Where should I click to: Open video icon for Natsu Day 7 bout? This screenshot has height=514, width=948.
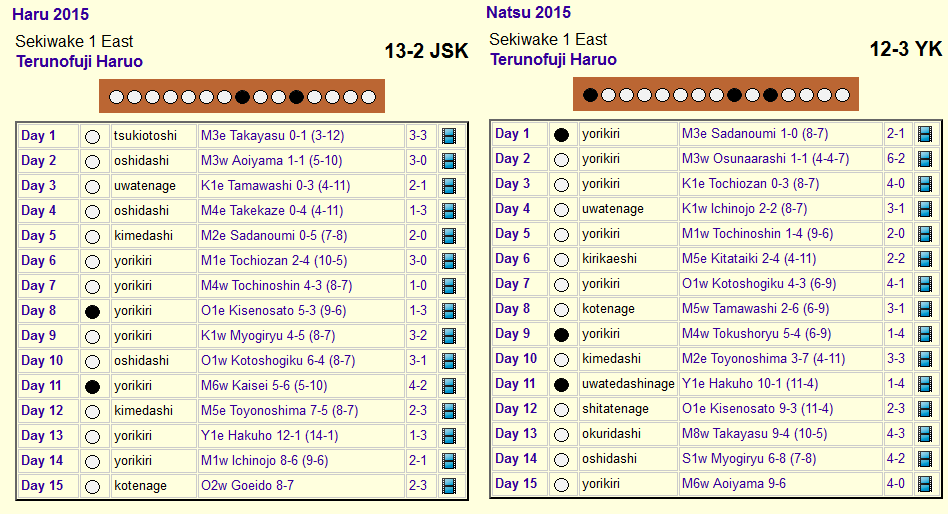click(925, 284)
